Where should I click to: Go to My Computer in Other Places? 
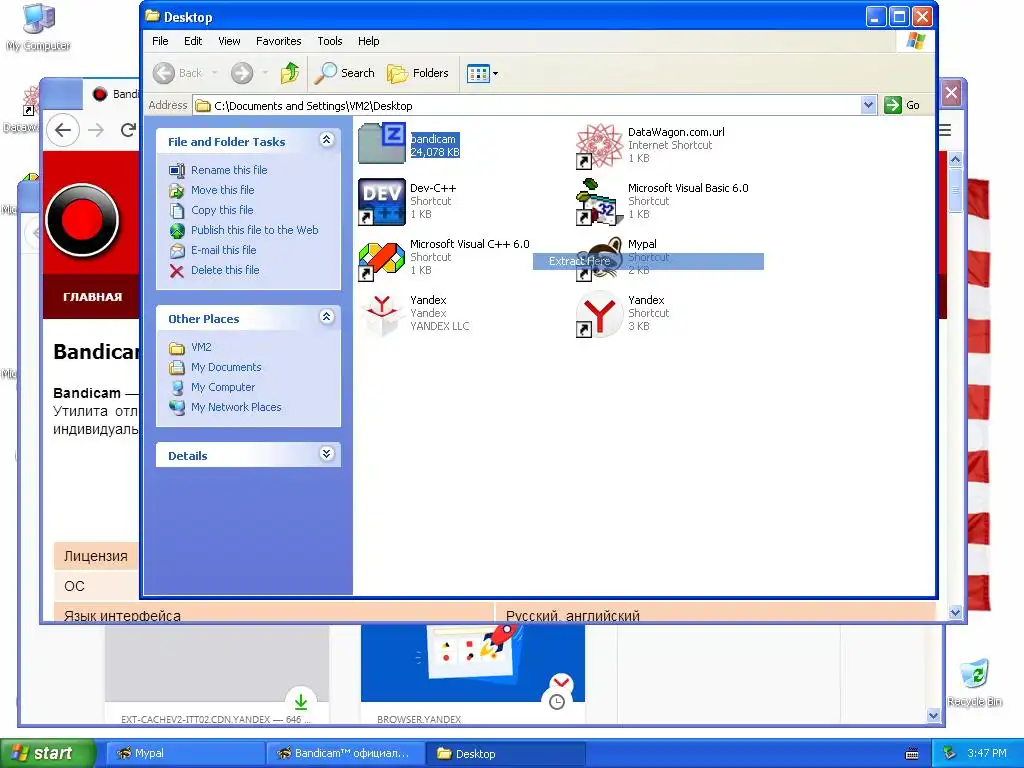(223, 387)
